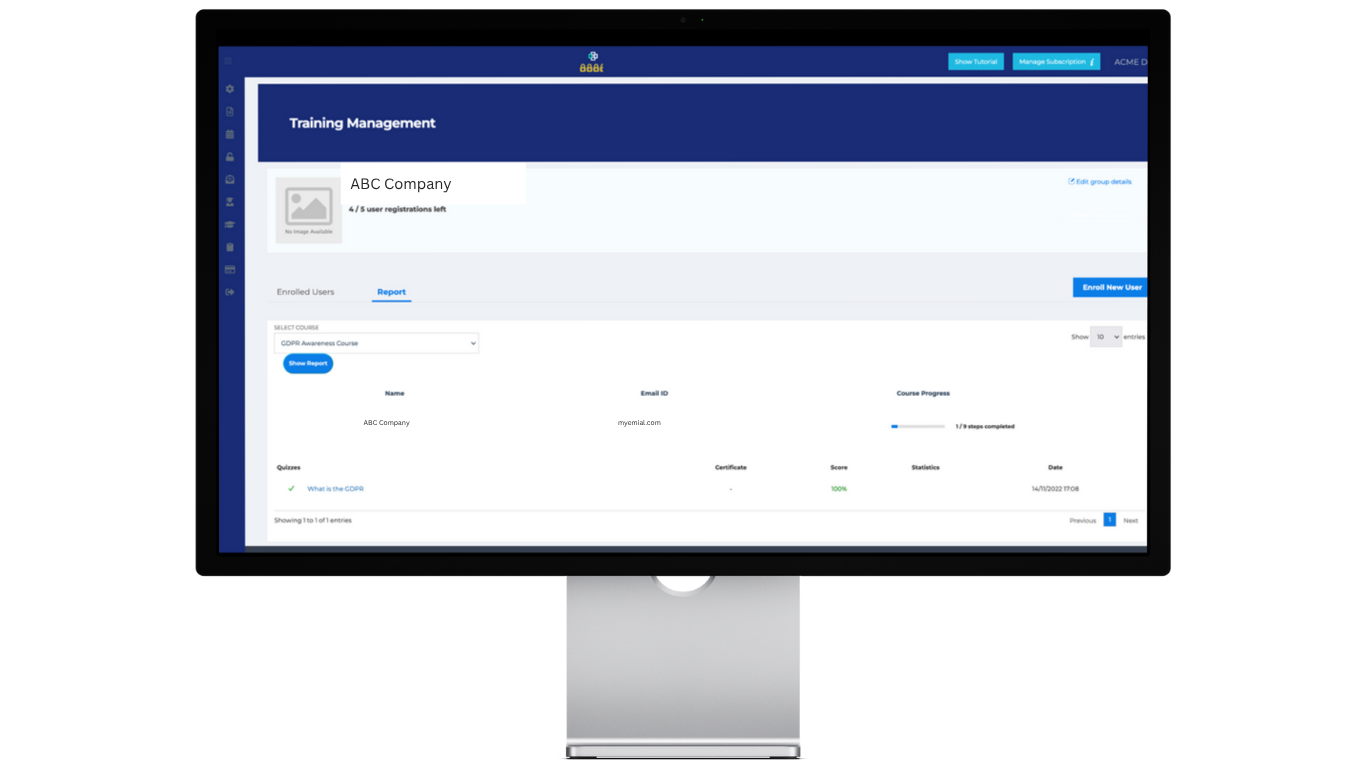The width and height of the screenshot is (1366, 768).
Task: Open the Edit group details link
Action: (1099, 181)
